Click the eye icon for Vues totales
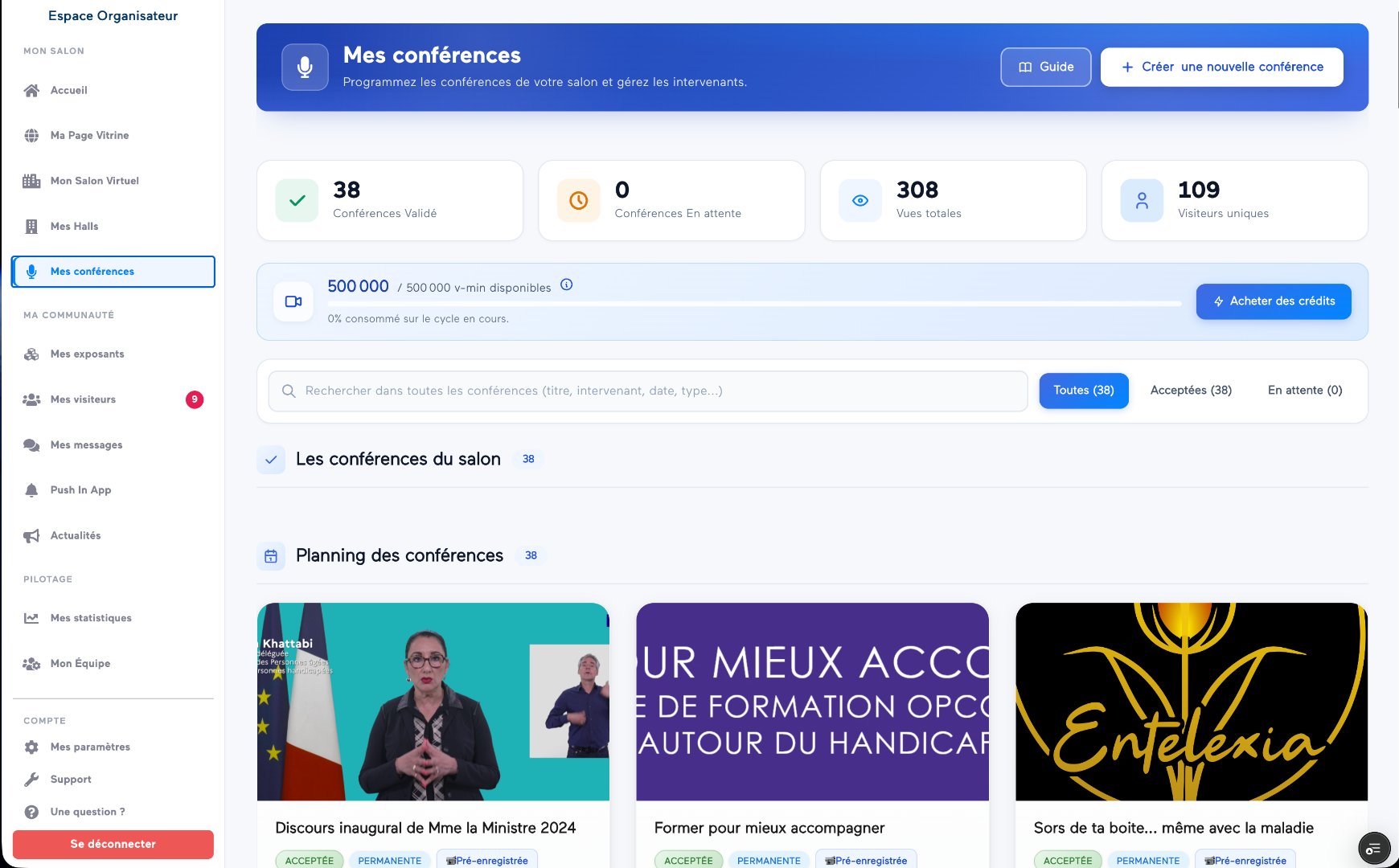 pyautogui.click(x=860, y=200)
